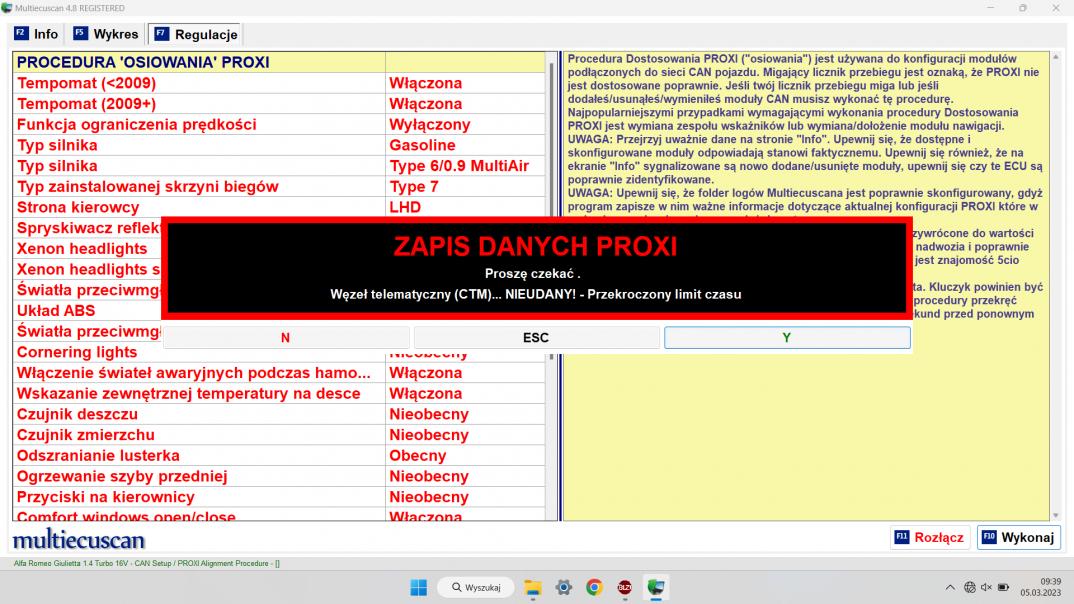Click the LHD value cell

[465, 207]
